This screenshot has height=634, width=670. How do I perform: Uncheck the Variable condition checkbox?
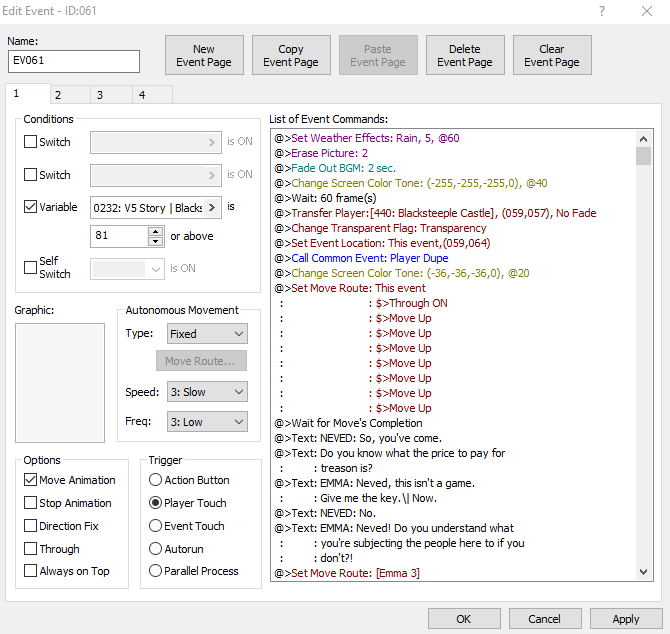click(31, 208)
